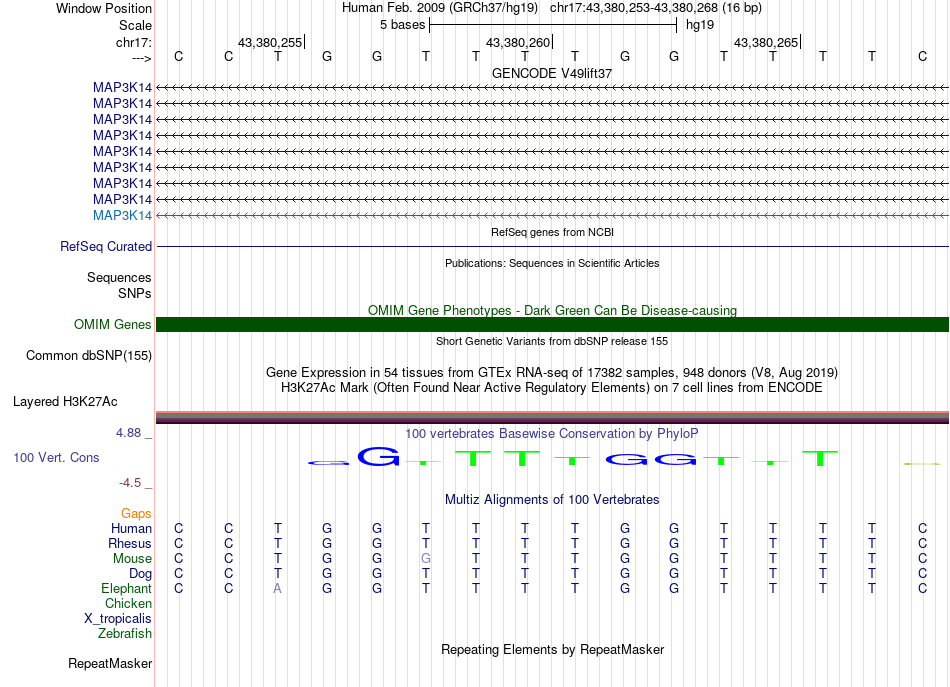Click the ---> sequence direction arrow label
950x687 pixels.
click(x=142, y=59)
